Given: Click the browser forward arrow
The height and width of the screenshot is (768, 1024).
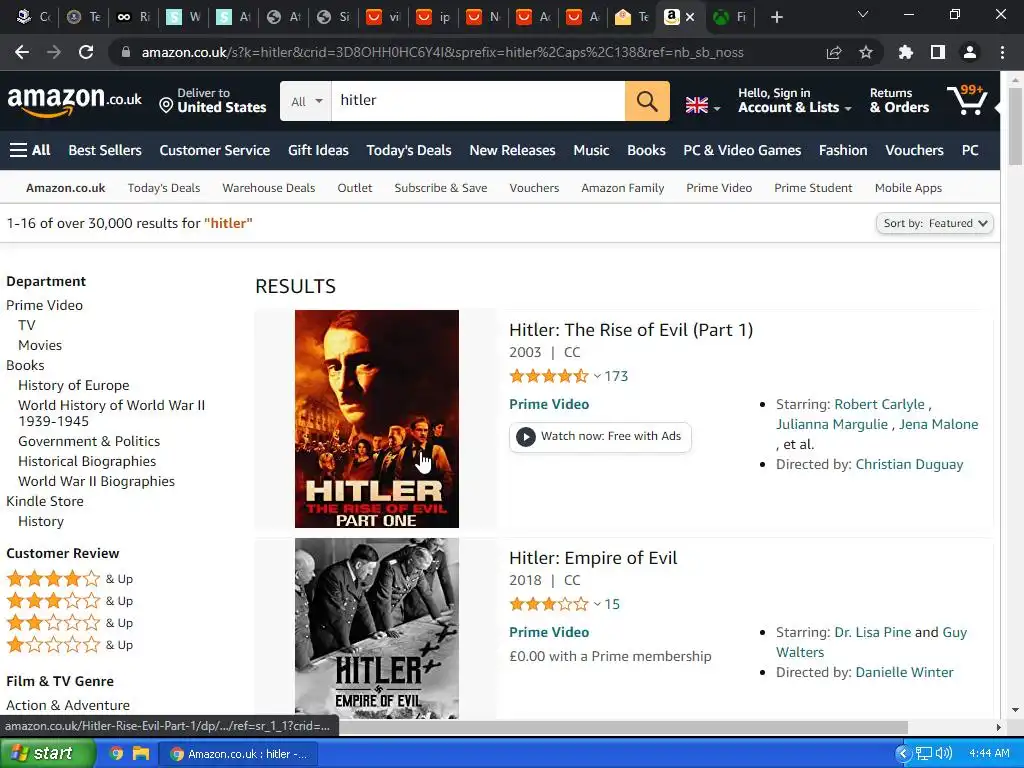Looking at the screenshot, I should pyautogui.click(x=54, y=52).
